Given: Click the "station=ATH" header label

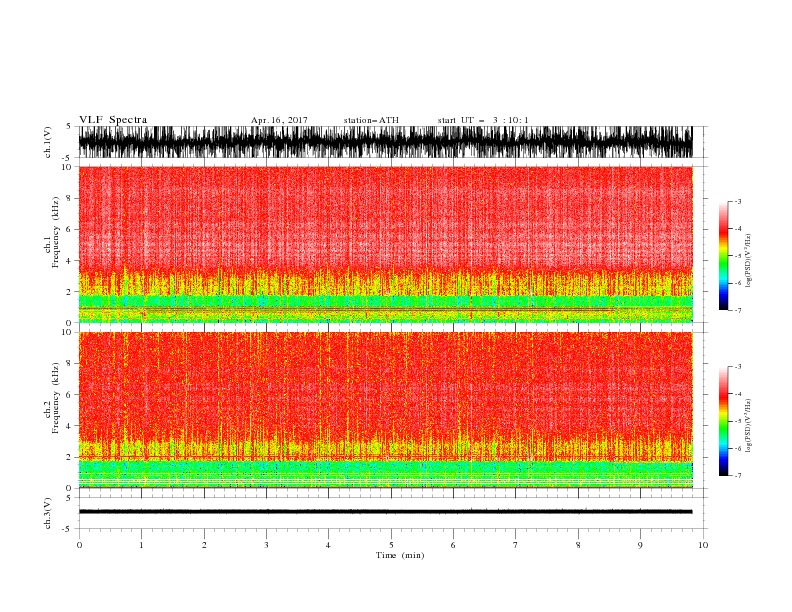Looking at the screenshot, I should pos(371,120).
